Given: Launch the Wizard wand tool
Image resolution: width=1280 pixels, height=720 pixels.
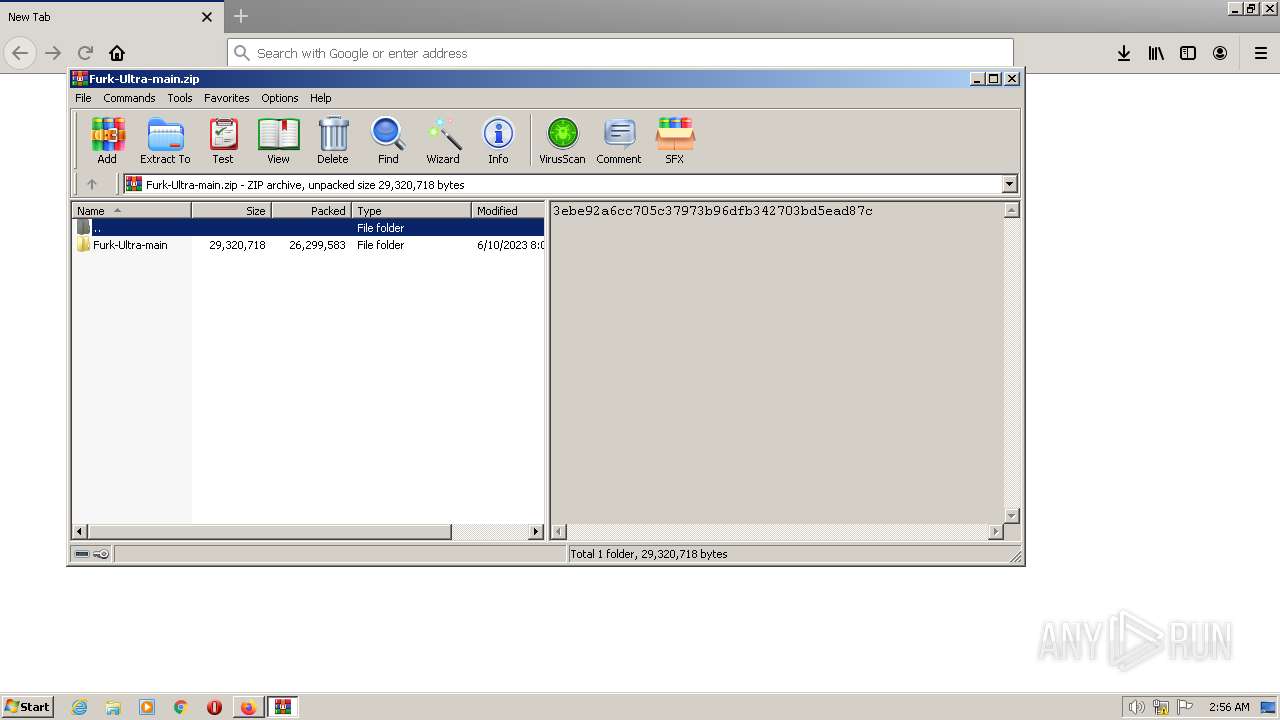Looking at the screenshot, I should pos(443,140).
